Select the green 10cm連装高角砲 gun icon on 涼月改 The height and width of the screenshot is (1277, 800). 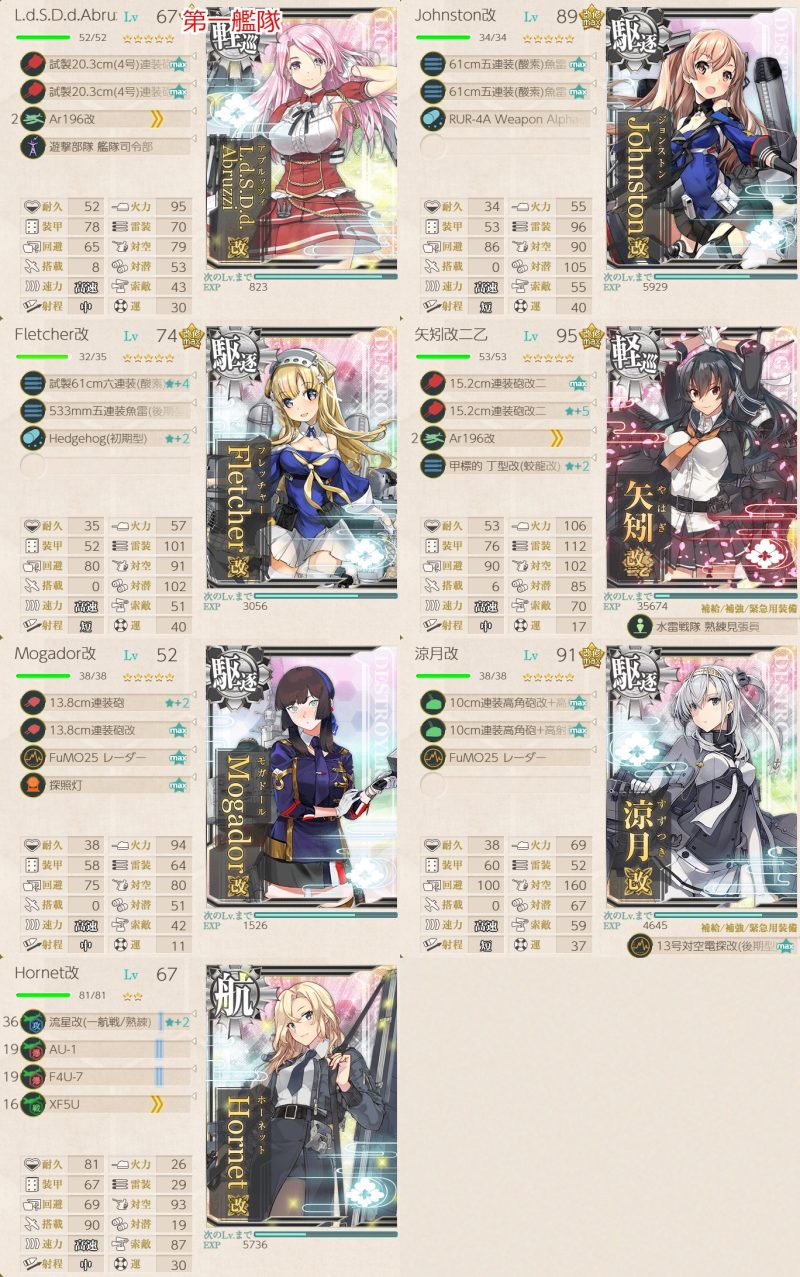[432, 703]
